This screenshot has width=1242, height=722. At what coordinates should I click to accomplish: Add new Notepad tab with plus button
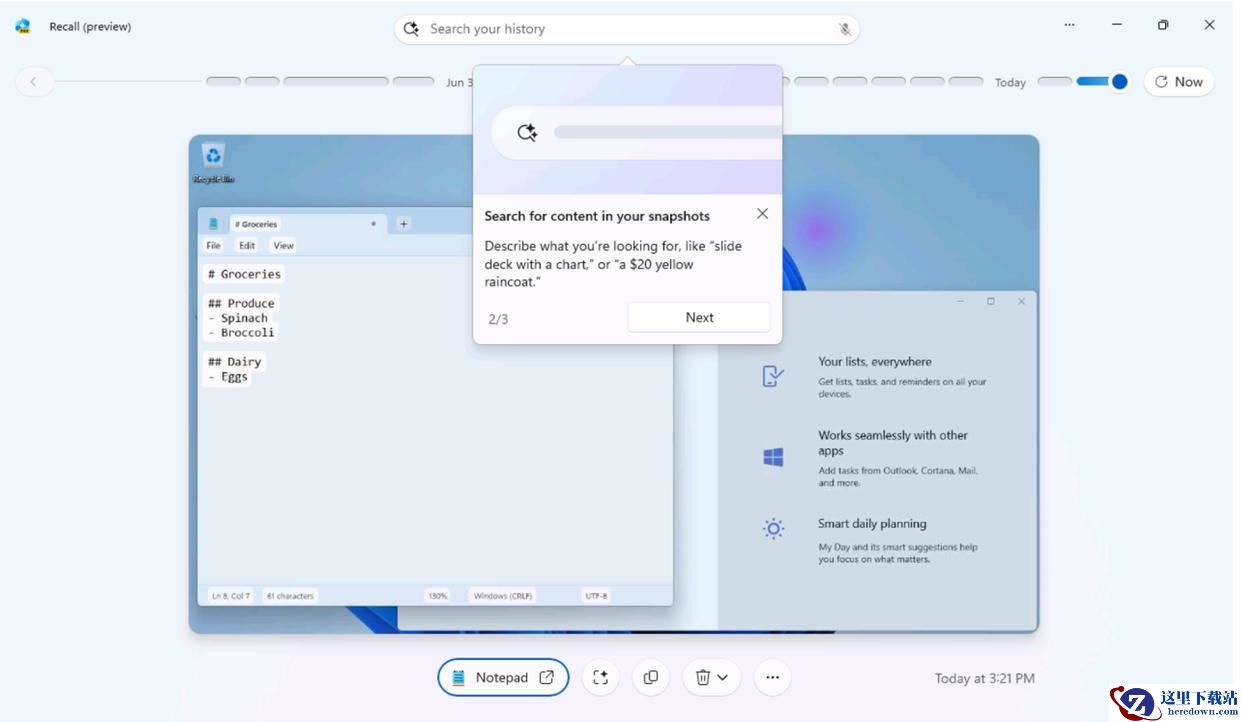click(x=404, y=224)
